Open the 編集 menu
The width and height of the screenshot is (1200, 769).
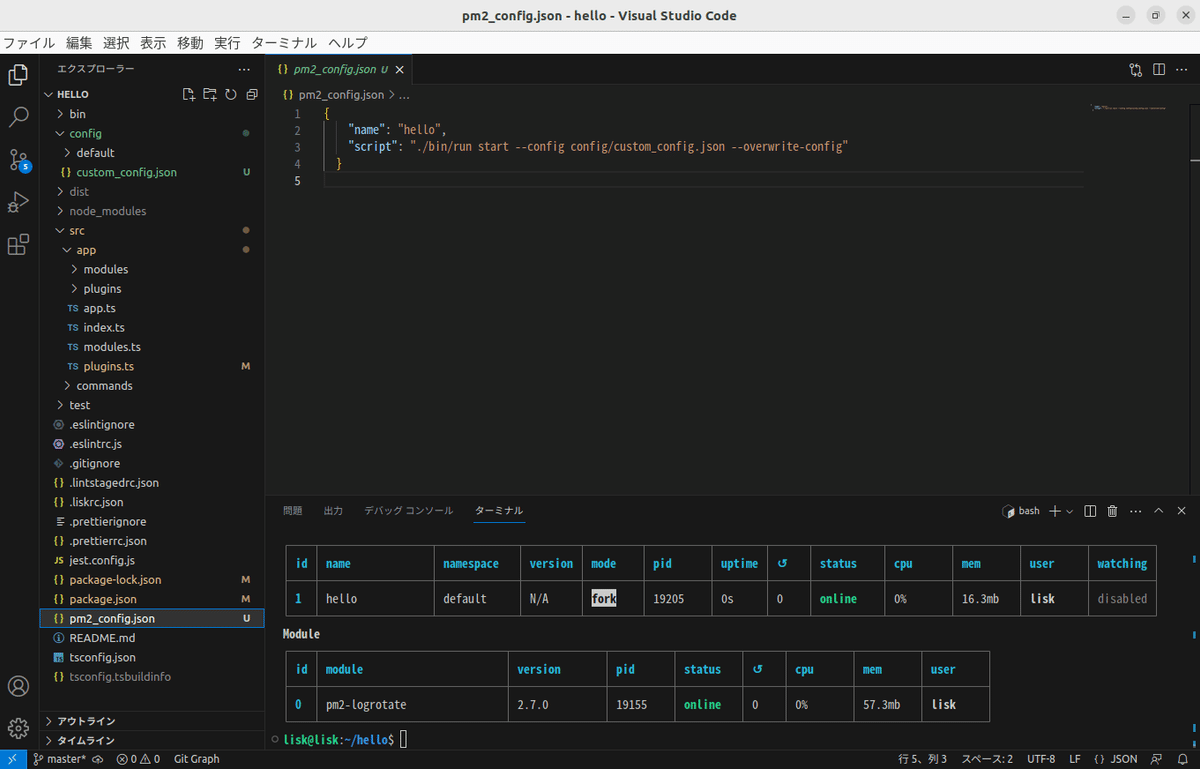click(79, 43)
